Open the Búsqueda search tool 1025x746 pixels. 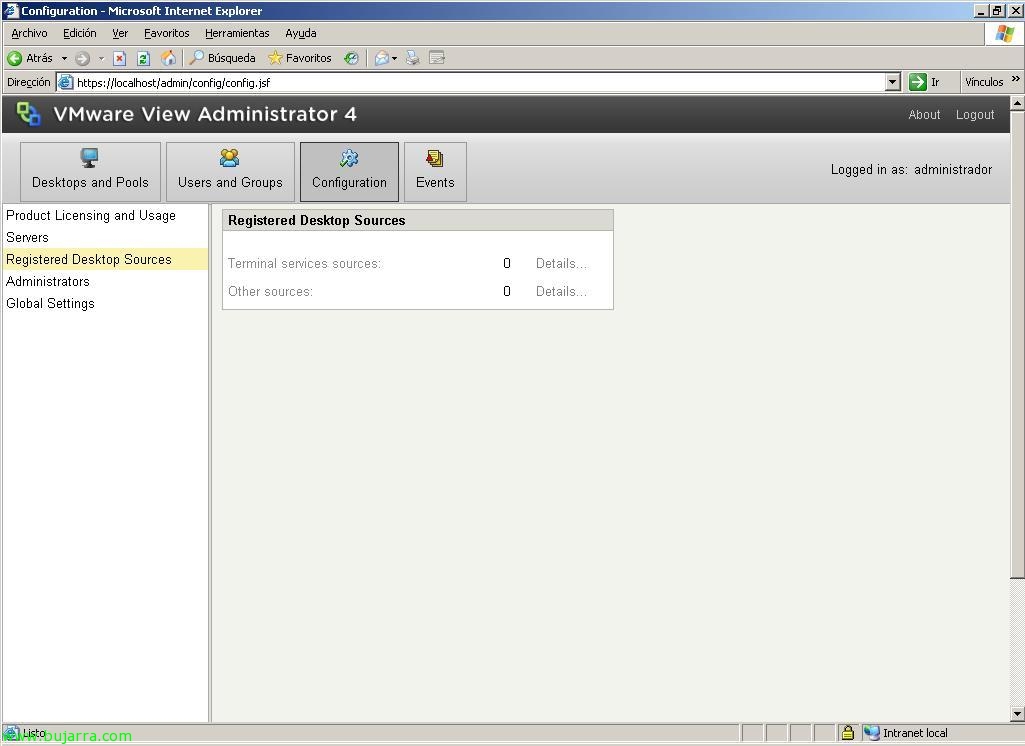click(222, 58)
